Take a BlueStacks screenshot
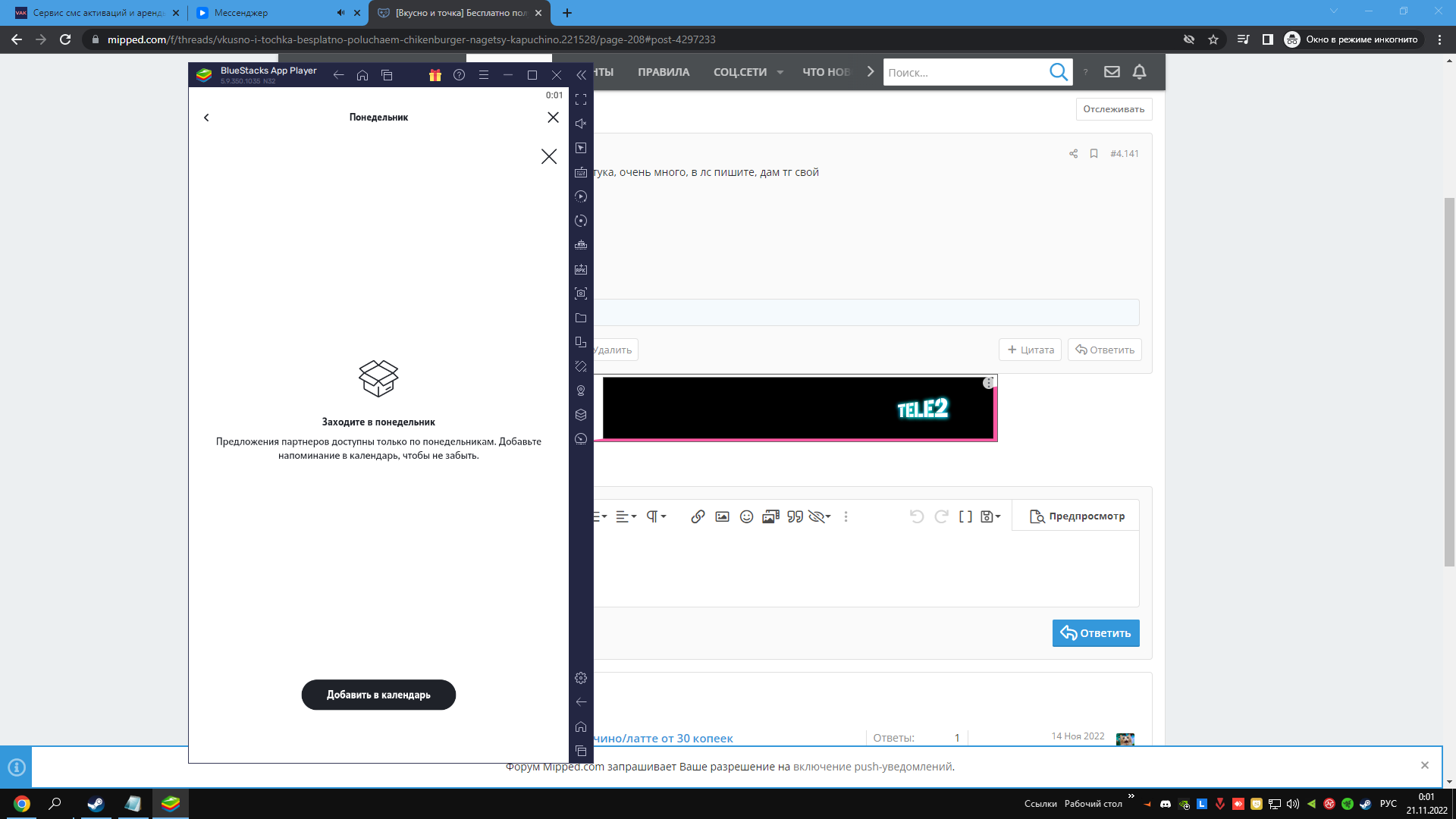The height and width of the screenshot is (819, 1456). pos(581,293)
